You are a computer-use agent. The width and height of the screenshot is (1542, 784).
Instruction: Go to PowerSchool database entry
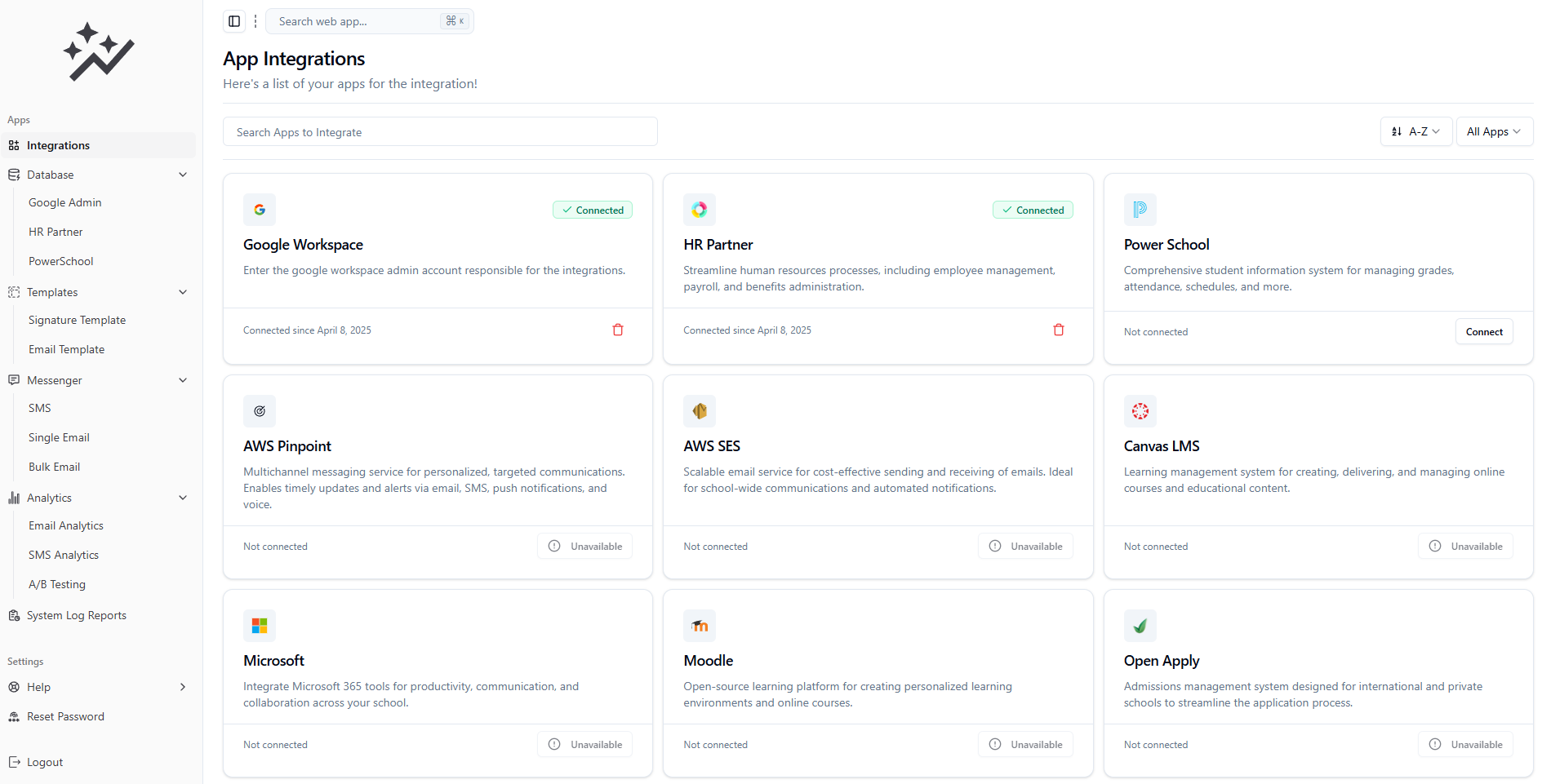pos(61,261)
